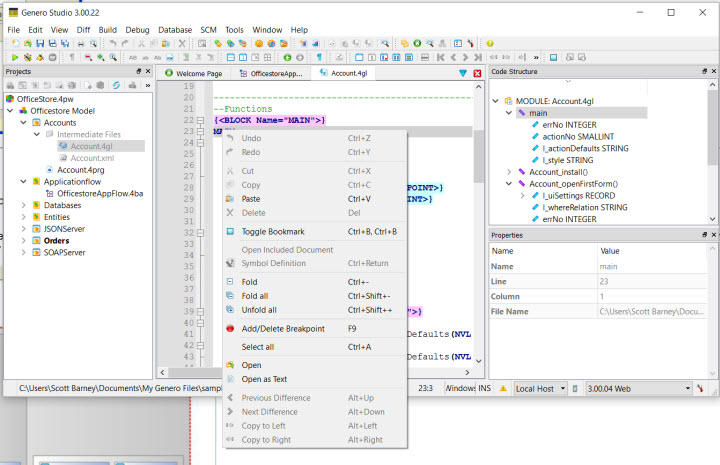This screenshot has width=720, height=465.
Task: Click the green Run arrow in the toolbar
Action: click(14, 58)
